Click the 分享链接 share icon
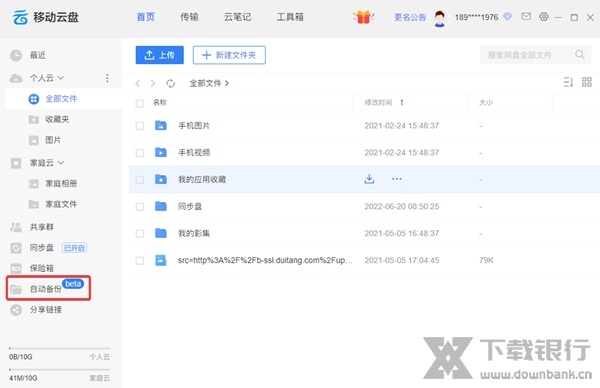Image resolution: width=600 pixels, height=388 pixels. (x=16, y=310)
